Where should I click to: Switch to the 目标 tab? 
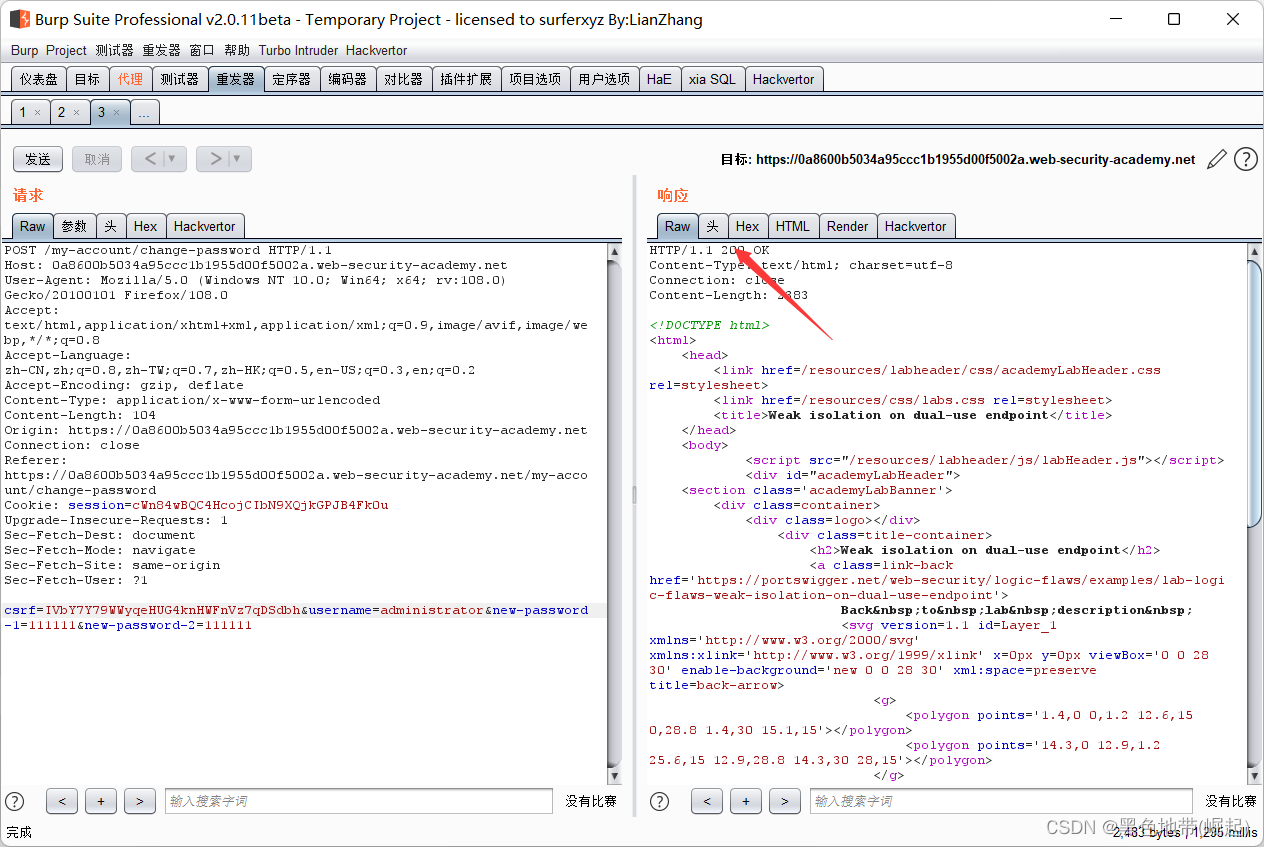point(87,79)
